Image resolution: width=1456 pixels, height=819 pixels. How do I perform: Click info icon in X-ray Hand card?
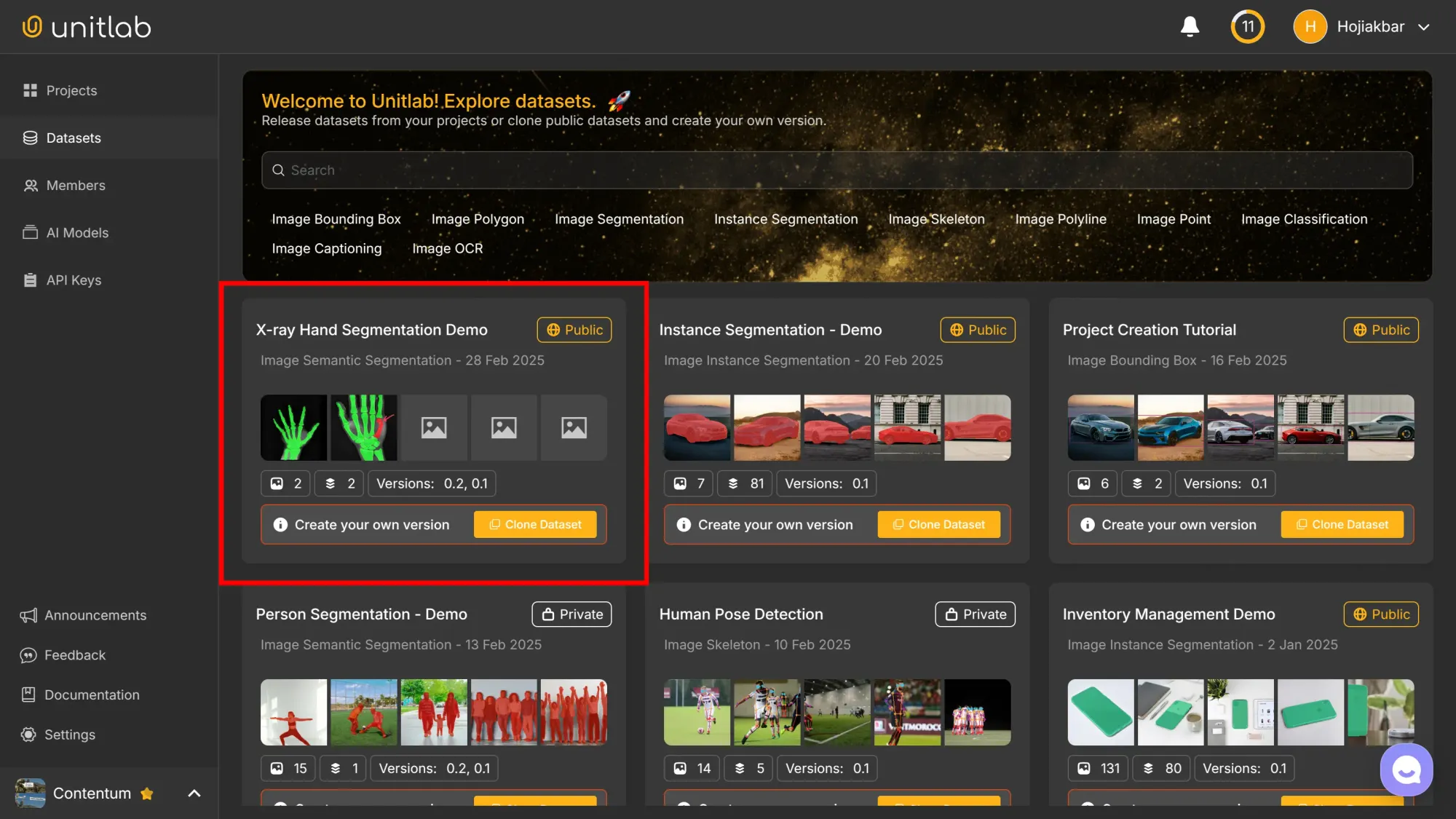pos(280,525)
